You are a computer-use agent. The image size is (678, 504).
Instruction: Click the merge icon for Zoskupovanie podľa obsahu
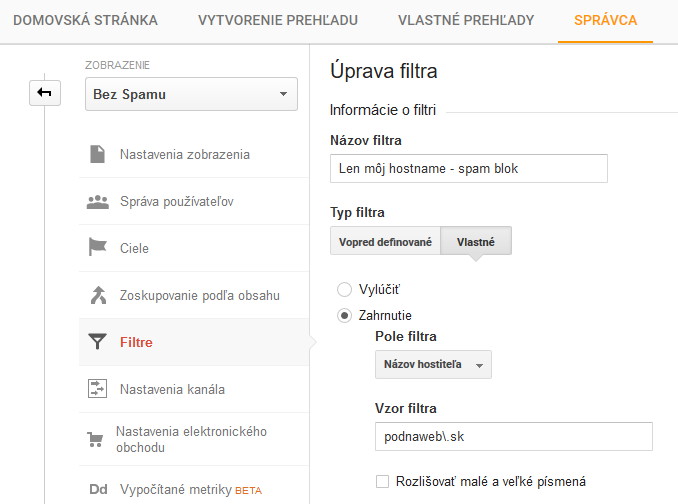tap(98, 295)
